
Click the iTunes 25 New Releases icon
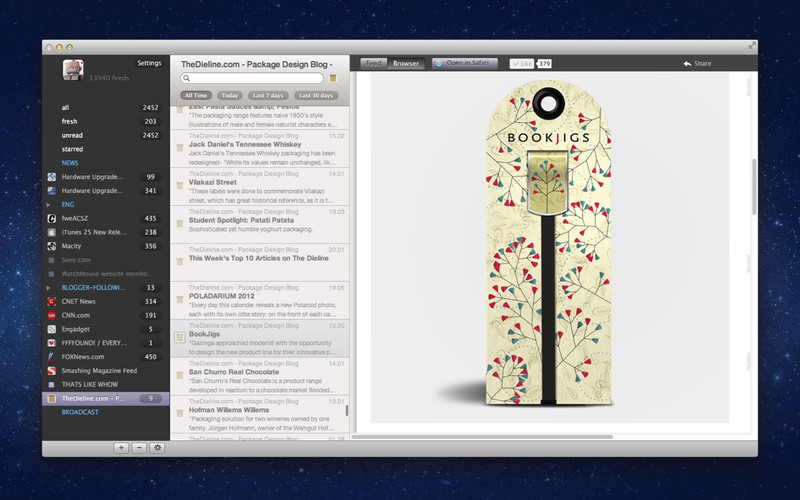tap(52, 232)
